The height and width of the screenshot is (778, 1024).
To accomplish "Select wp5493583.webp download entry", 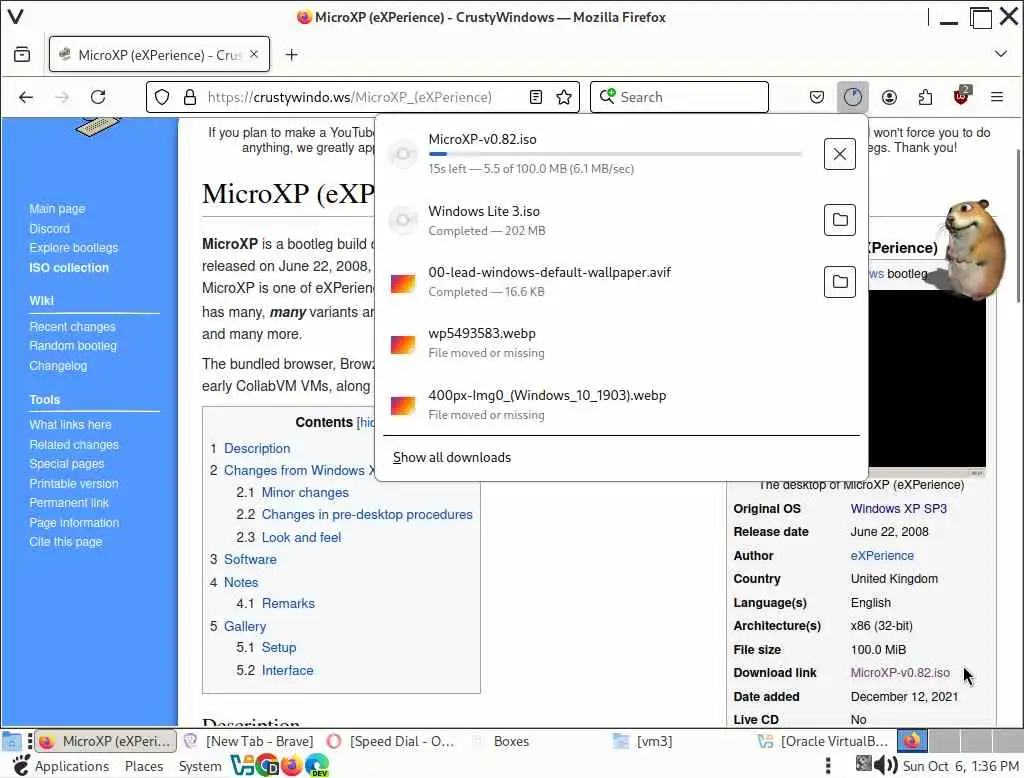I will click(x=621, y=342).
